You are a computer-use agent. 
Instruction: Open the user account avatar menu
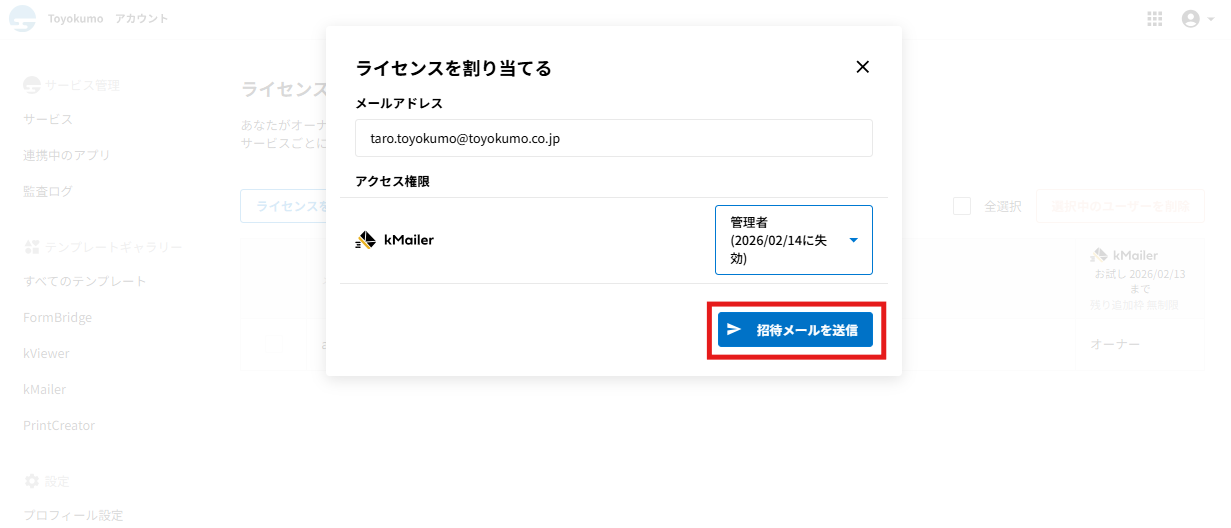coord(1189,19)
